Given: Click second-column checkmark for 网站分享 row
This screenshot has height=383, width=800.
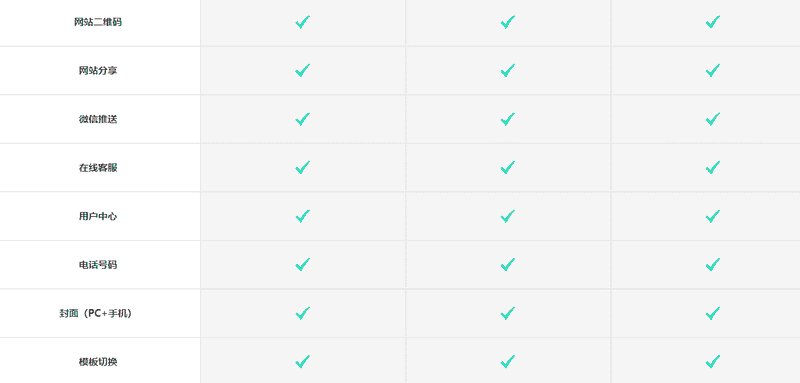Looking at the screenshot, I should [508, 70].
